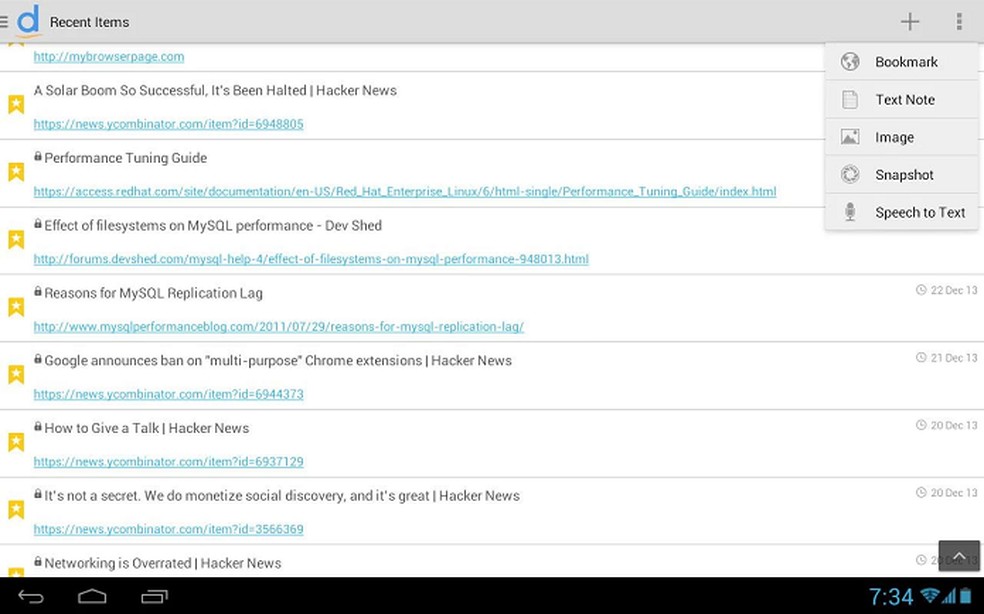Tap the Android Back button
Screen dimensions: 984x614
tap(31, 596)
